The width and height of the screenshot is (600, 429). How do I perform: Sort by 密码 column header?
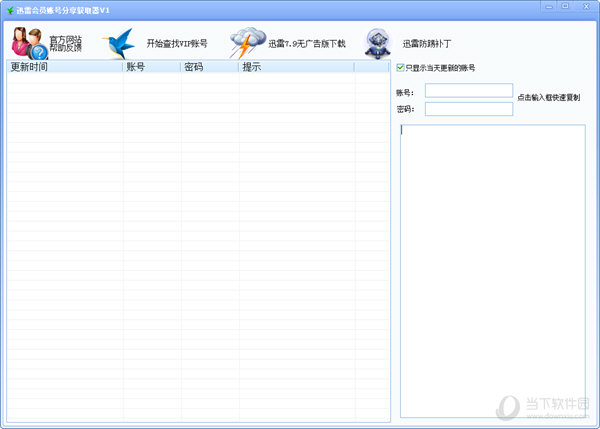[x=210, y=67]
